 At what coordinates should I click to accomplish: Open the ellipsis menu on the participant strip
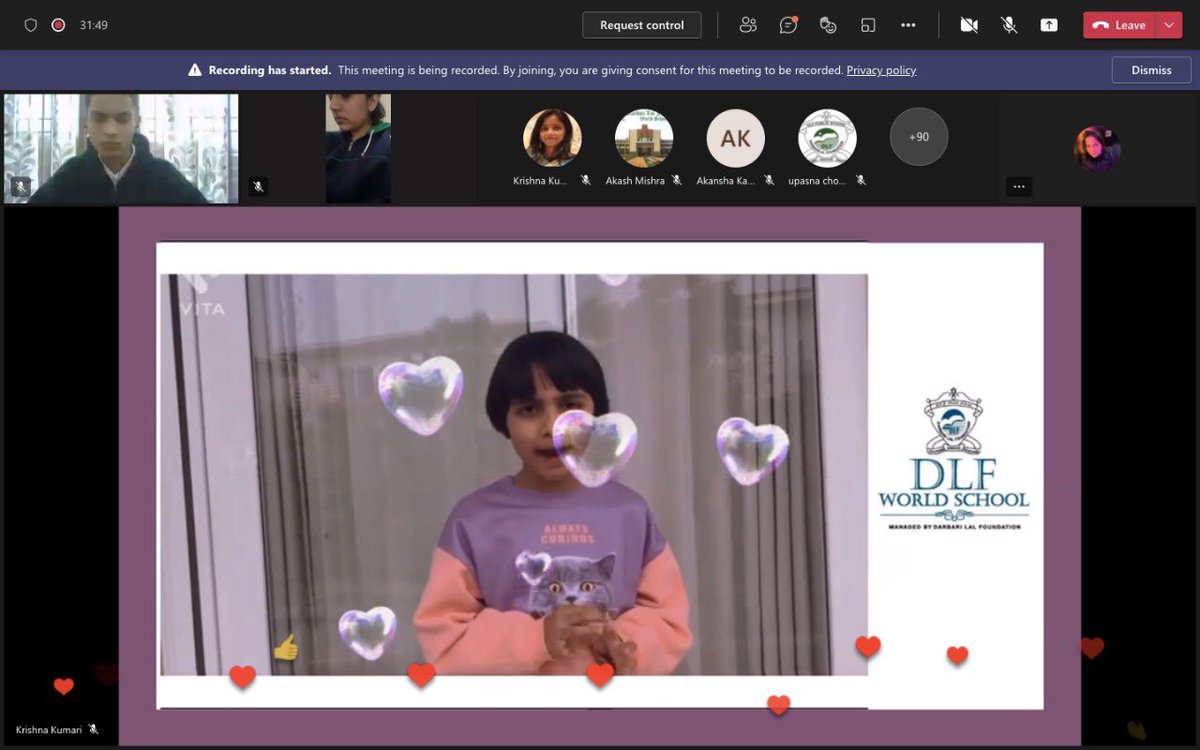coord(1019,186)
